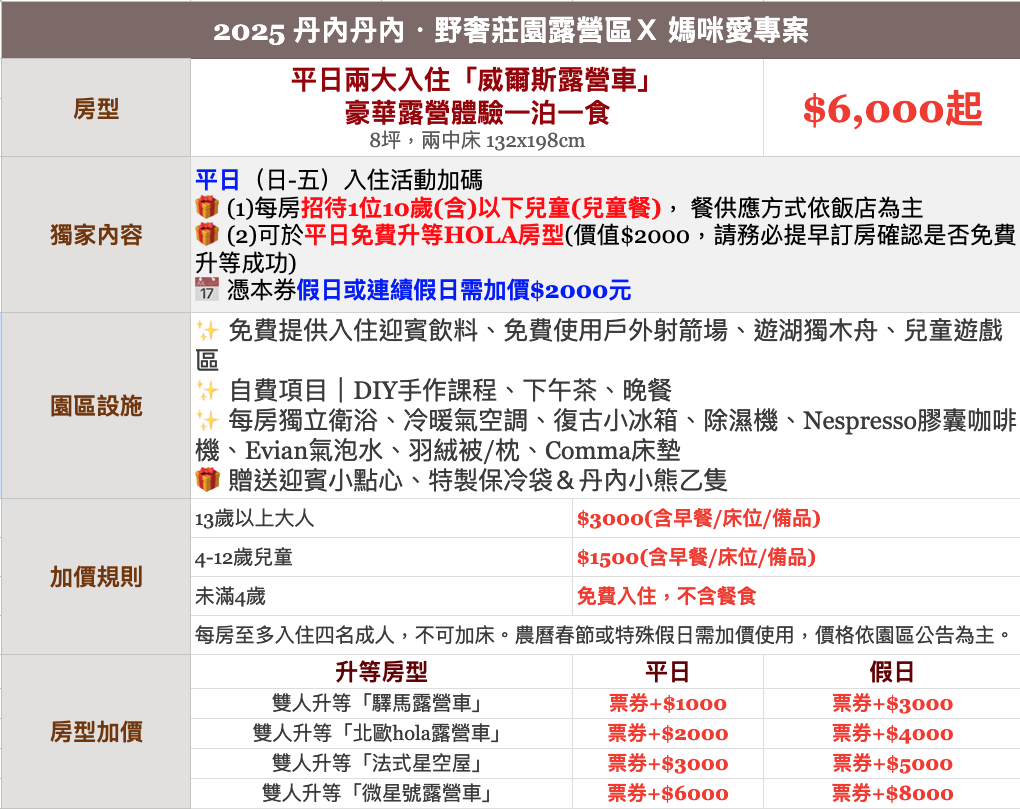This screenshot has height=809, width=1020.
Task: Click the 假日 column header in upgrade table
Action: 891,672
